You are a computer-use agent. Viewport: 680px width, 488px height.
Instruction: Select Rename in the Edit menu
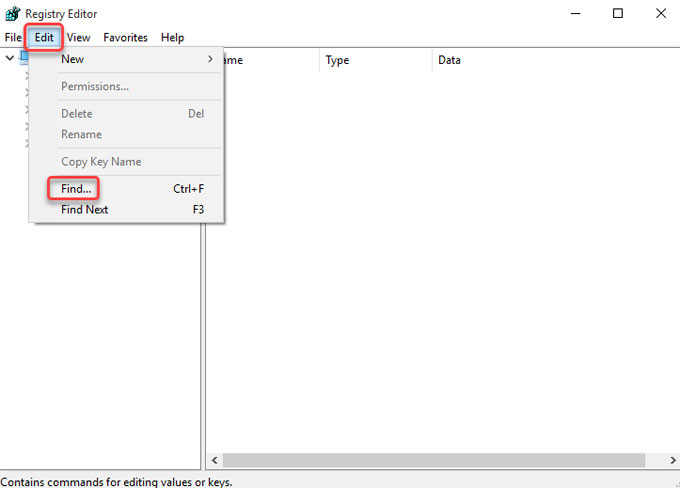click(x=126, y=134)
